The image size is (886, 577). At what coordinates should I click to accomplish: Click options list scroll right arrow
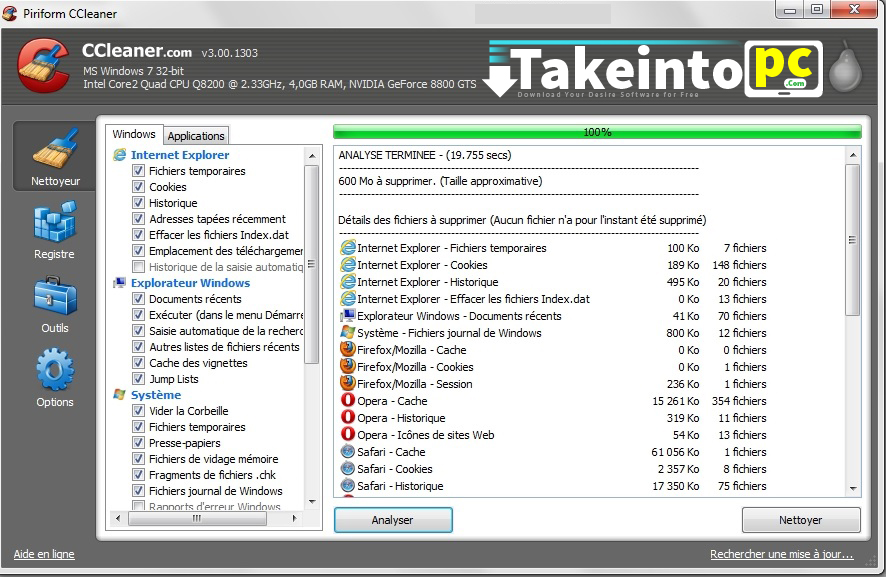point(294,518)
